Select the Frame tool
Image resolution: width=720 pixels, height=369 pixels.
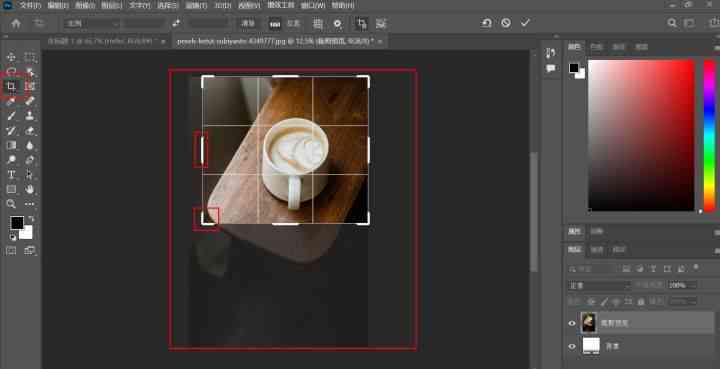pyautogui.click(x=30, y=86)
